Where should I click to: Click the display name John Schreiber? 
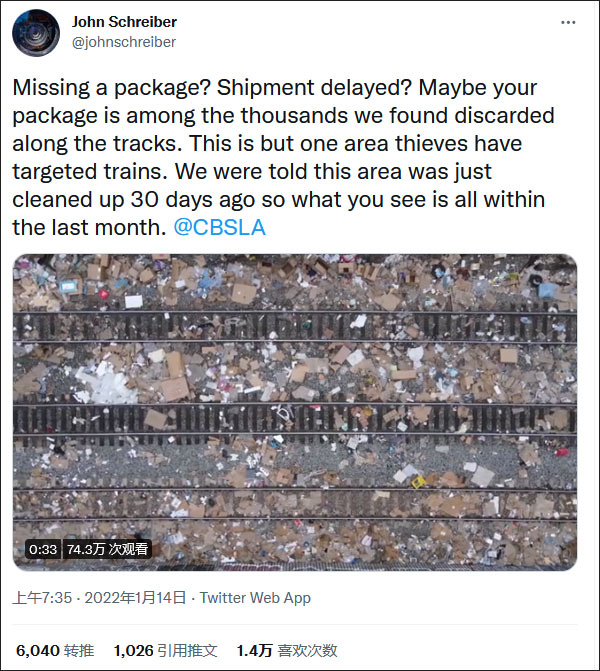point(126,21)
